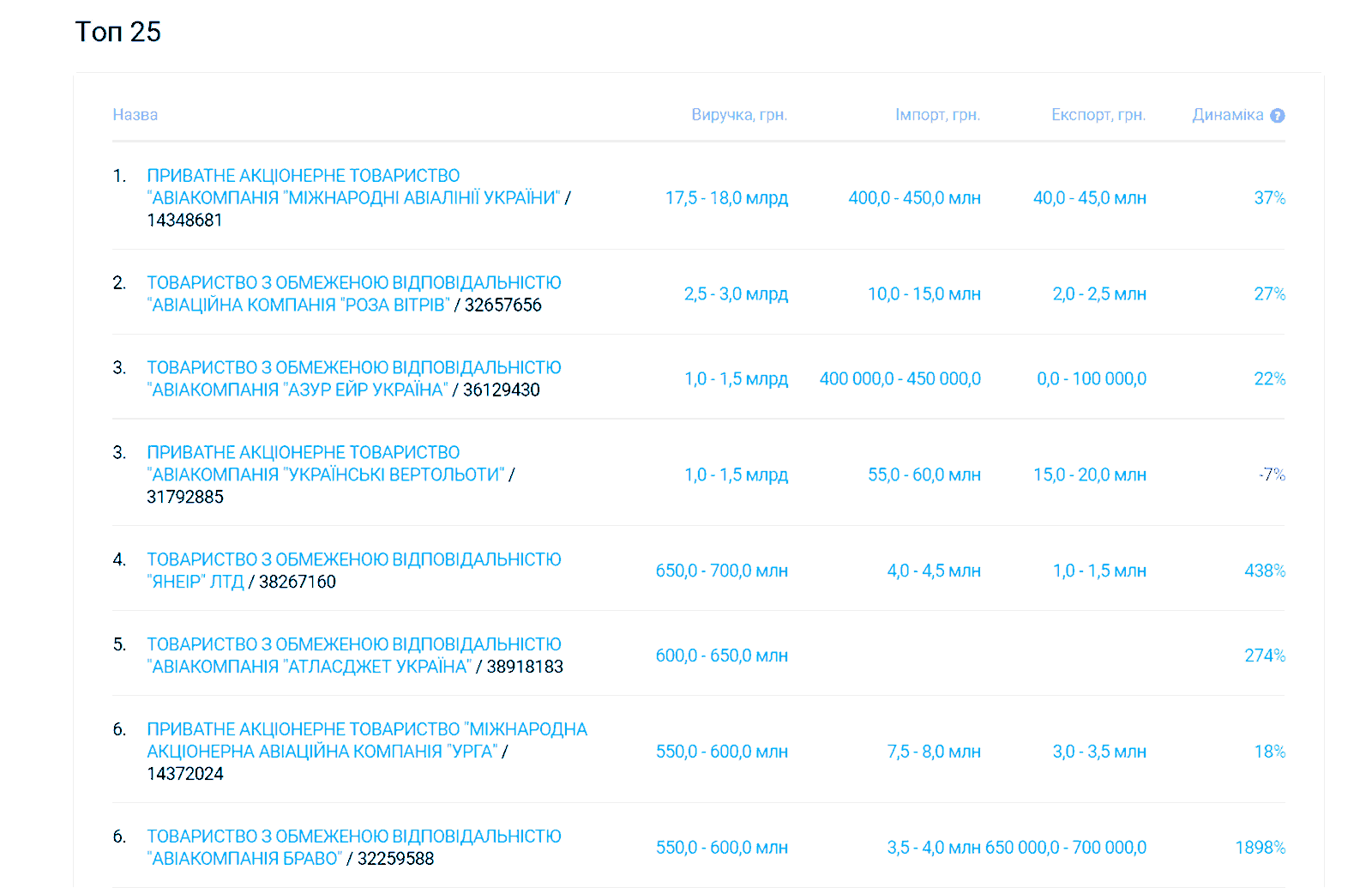Click the "Експорт, грн." column header

click(1098, 115)
